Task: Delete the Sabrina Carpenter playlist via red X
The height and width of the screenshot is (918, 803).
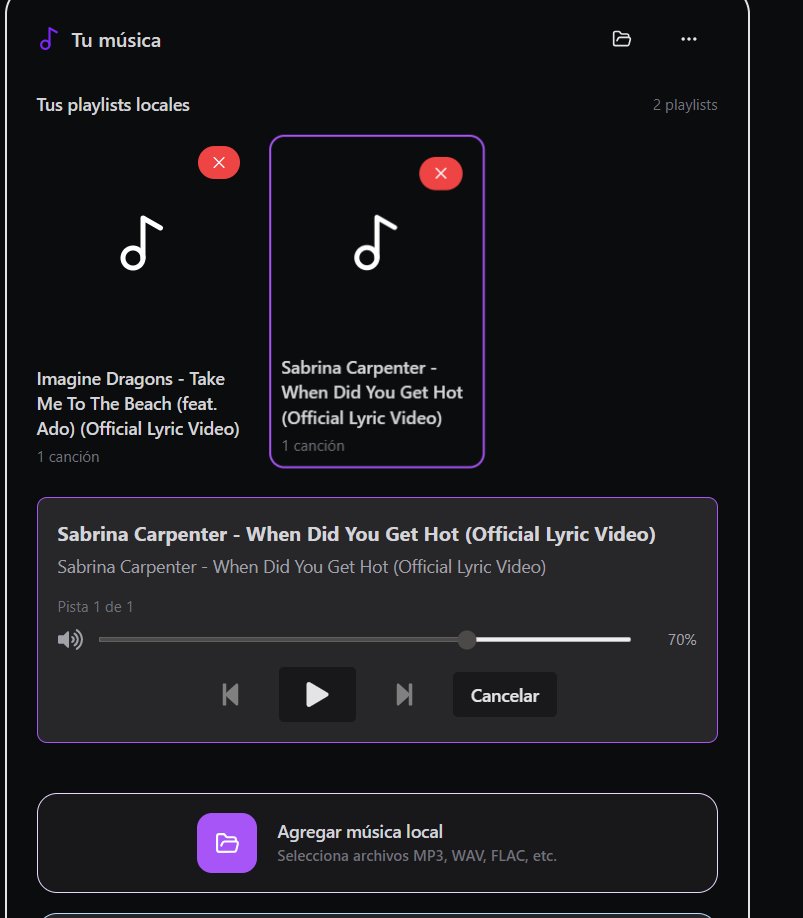Action: 441,173
